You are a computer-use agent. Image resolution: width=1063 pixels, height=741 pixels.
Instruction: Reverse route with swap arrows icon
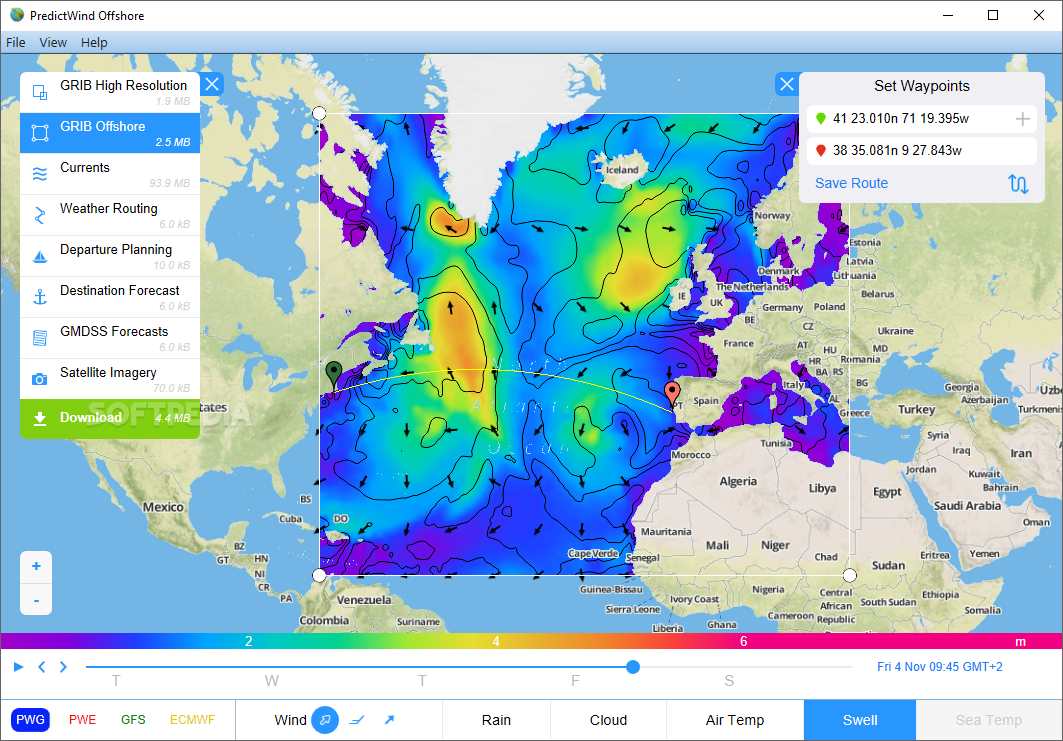(1018, 184)
